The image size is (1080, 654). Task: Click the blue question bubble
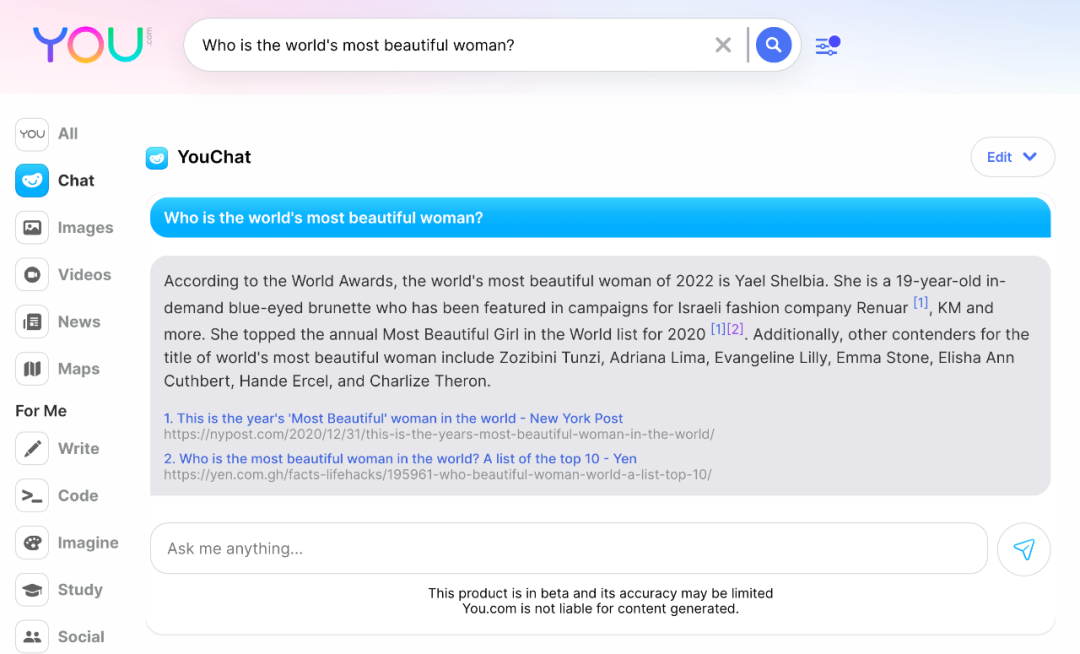(600, 218)
